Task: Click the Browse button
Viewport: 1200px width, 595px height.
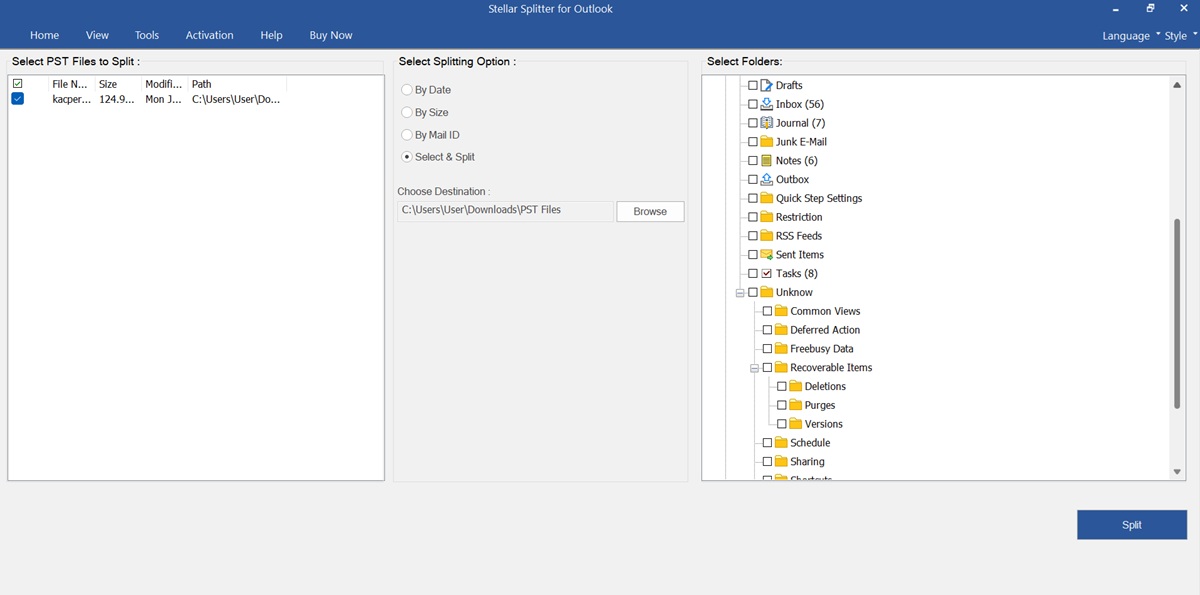Action: (x=650, y=211)
